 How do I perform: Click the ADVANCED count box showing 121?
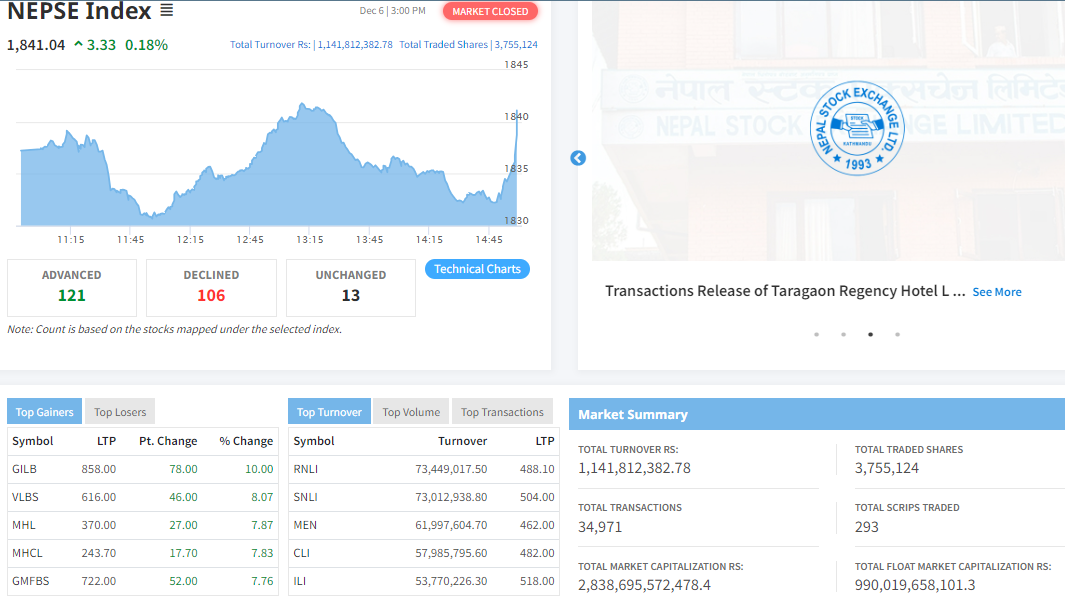tap(72, 288)
